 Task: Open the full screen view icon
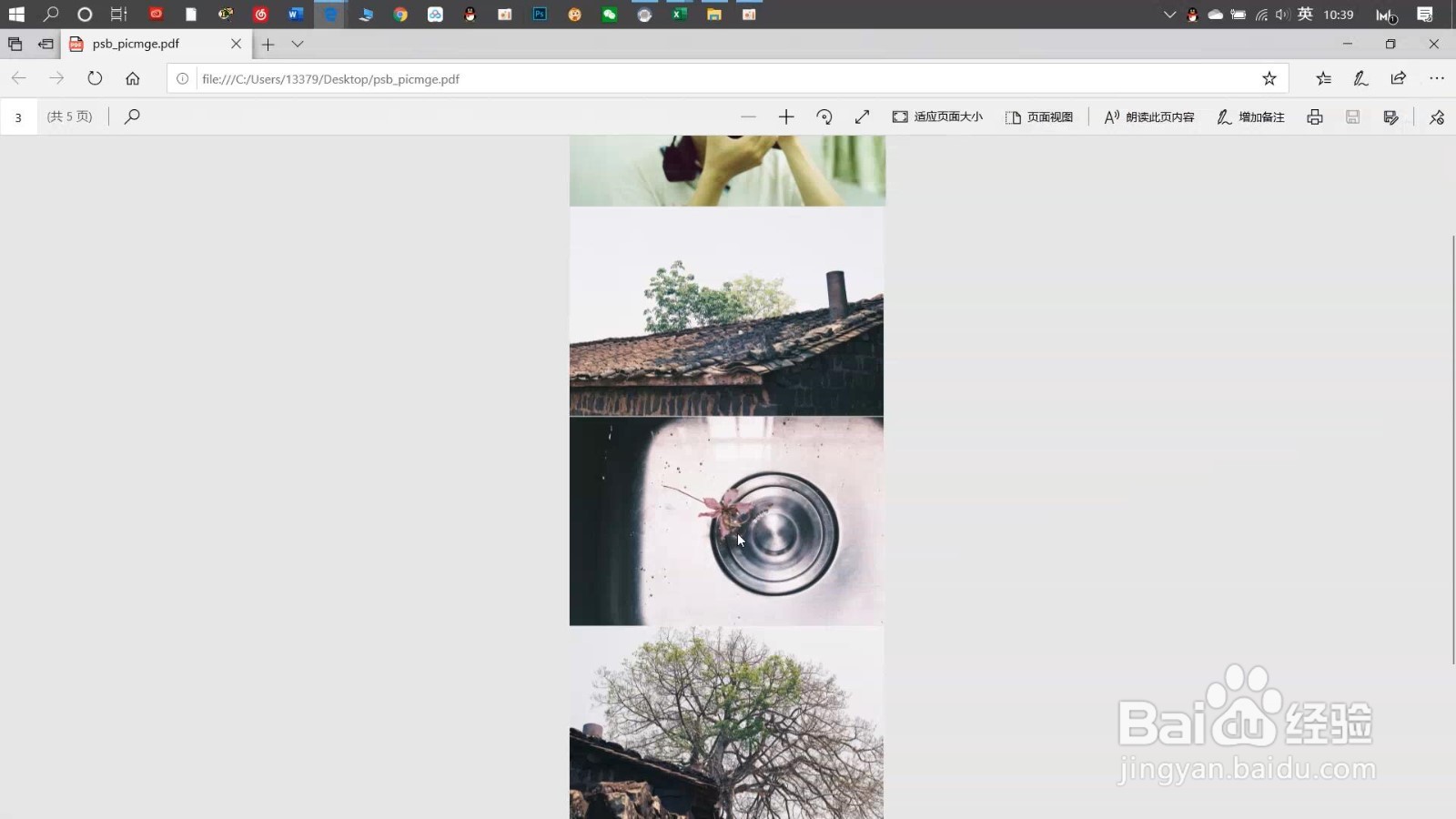coord(862,116)
